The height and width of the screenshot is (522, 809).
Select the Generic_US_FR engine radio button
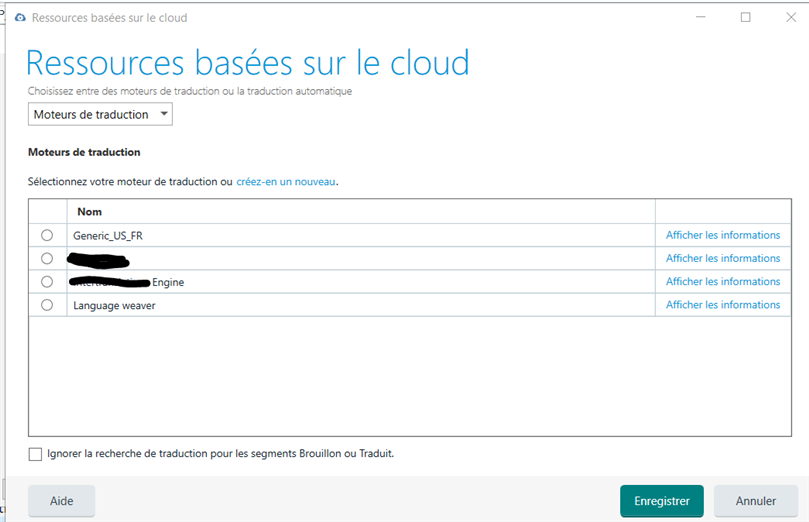click(47, 235)
